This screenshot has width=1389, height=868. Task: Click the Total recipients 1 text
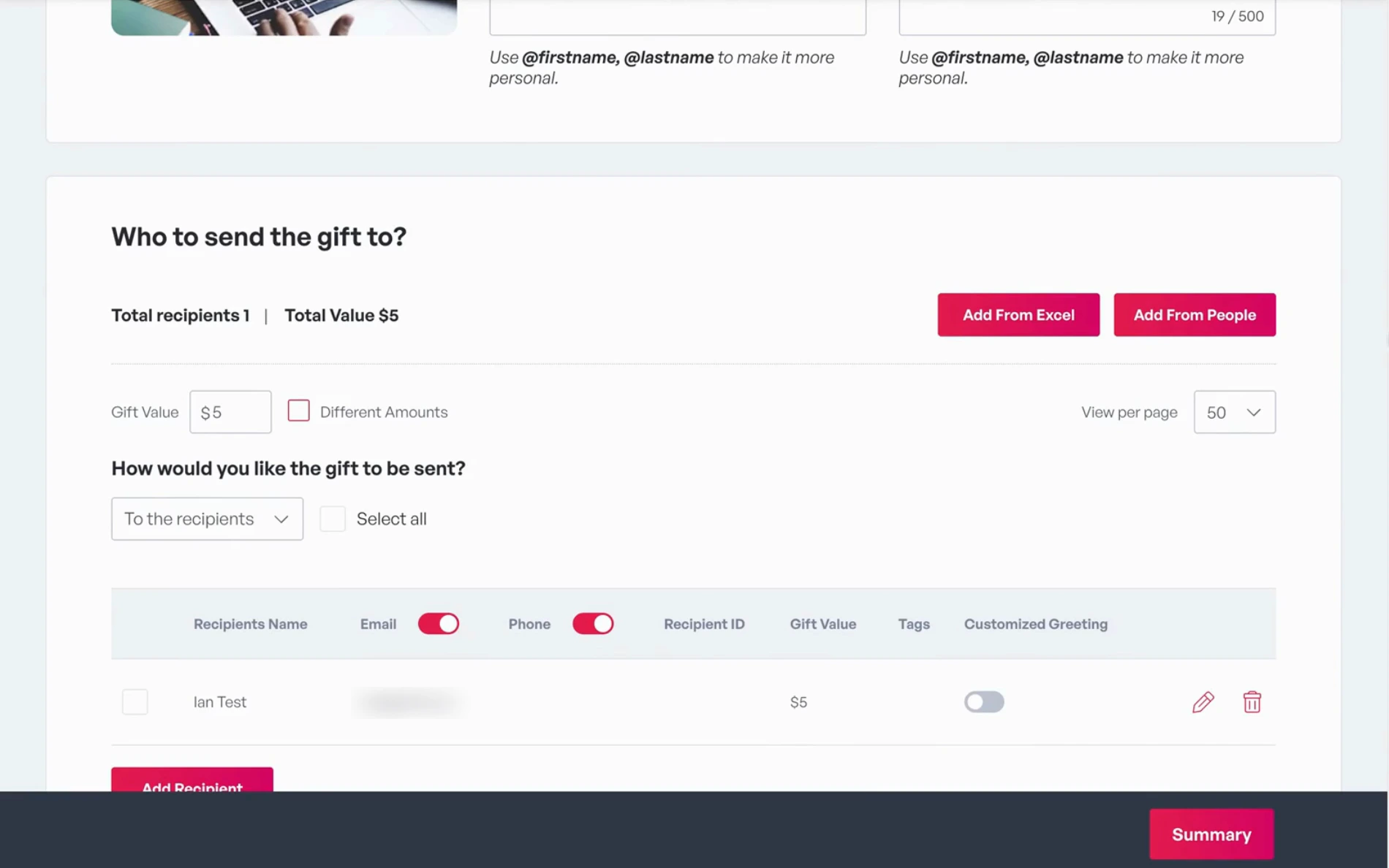pos(180,316)
